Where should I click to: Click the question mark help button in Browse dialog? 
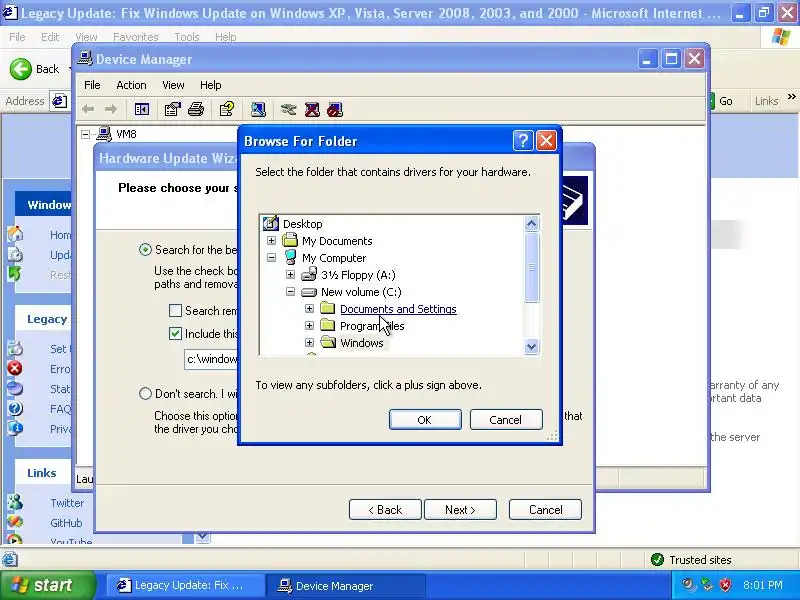point(523,140)
